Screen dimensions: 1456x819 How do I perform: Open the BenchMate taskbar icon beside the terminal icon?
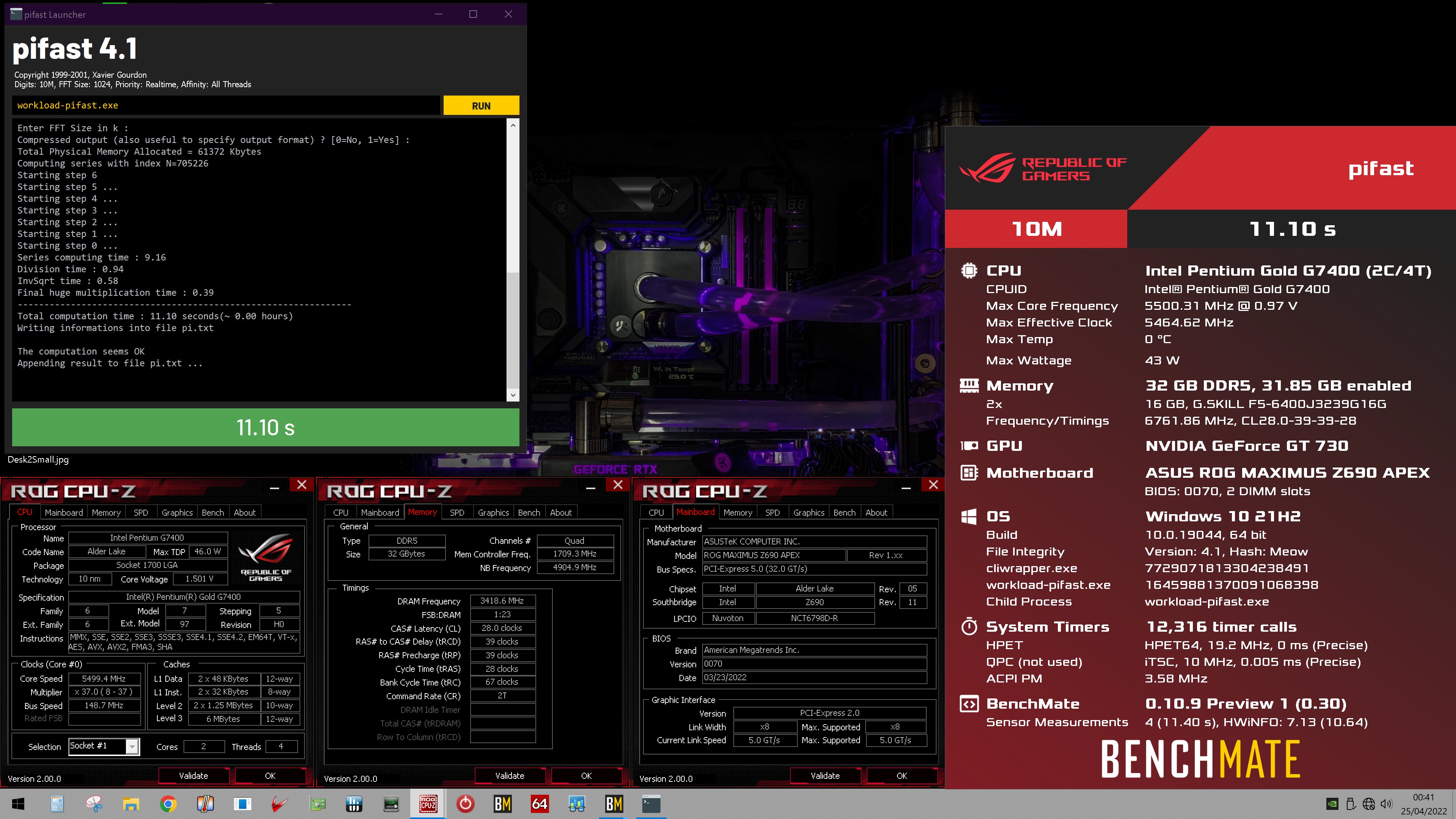click(614, 804)
